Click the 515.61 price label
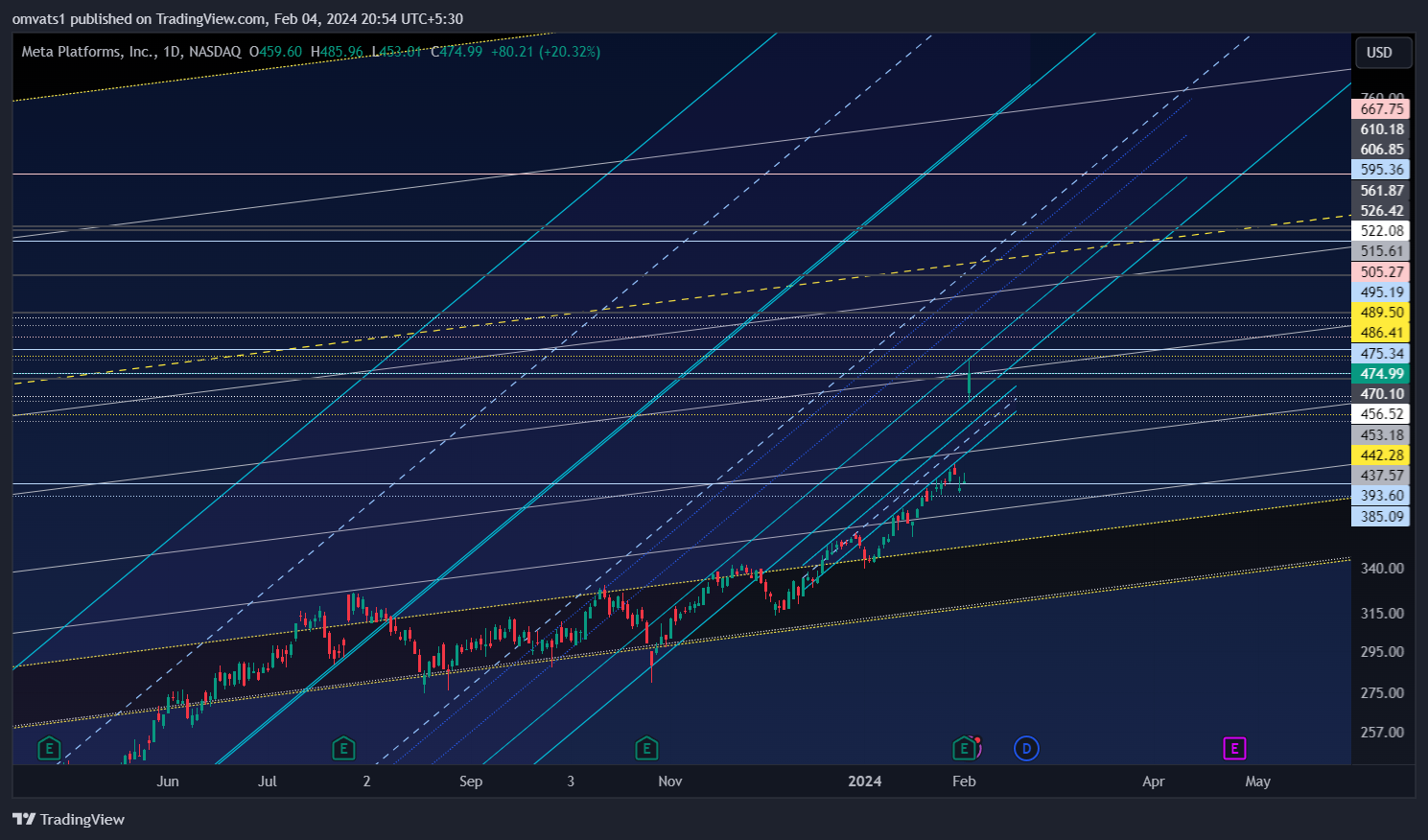Screen dimensions: 1428x840 click(x=1381, y=251)
